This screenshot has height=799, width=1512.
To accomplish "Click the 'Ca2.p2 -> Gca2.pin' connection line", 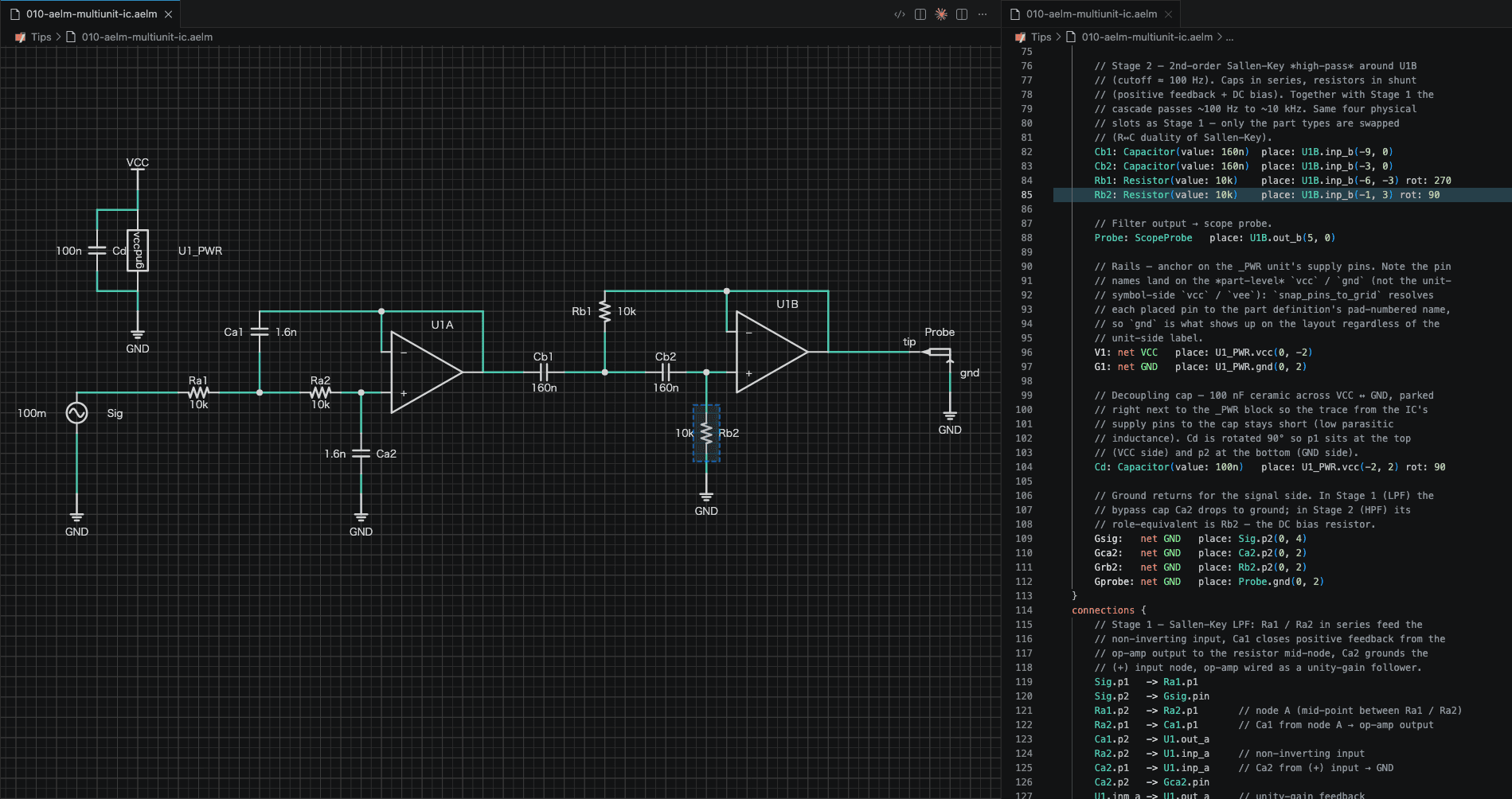I will [x=1151, y=782].
